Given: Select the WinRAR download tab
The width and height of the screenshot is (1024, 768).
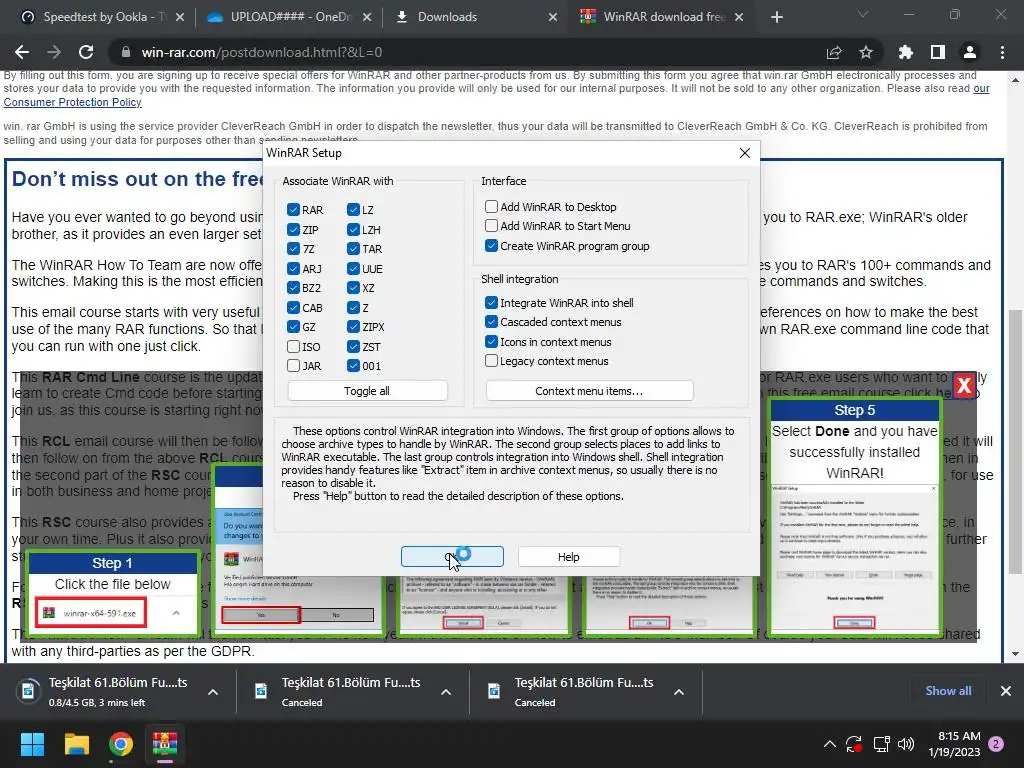Looking at the screenshot, I should pos(664,17).
